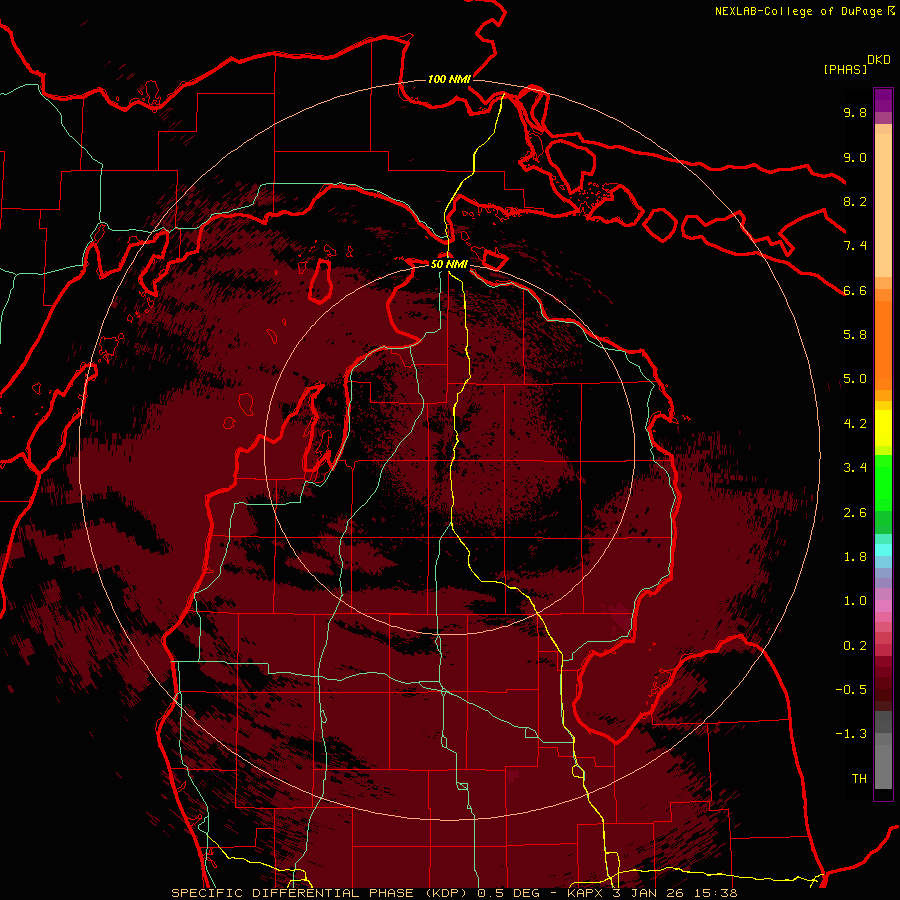Click the 100 NMI range ring label

tap(449, 79)
